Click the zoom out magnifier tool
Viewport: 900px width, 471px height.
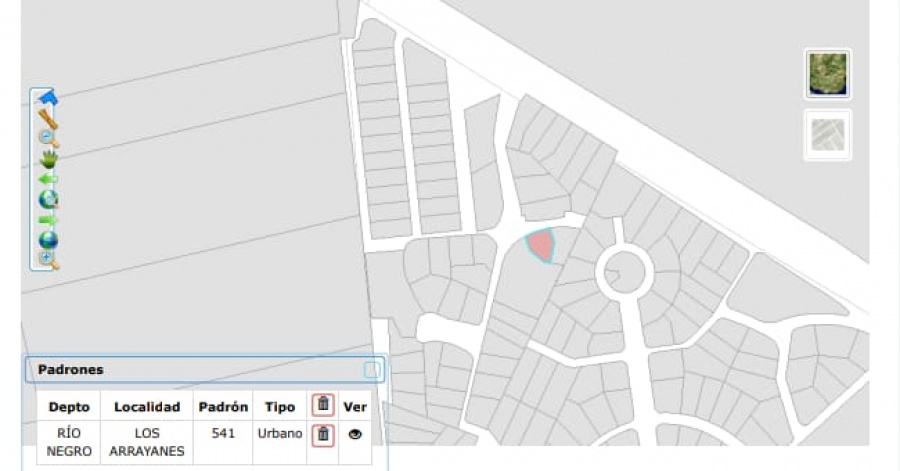49,138
